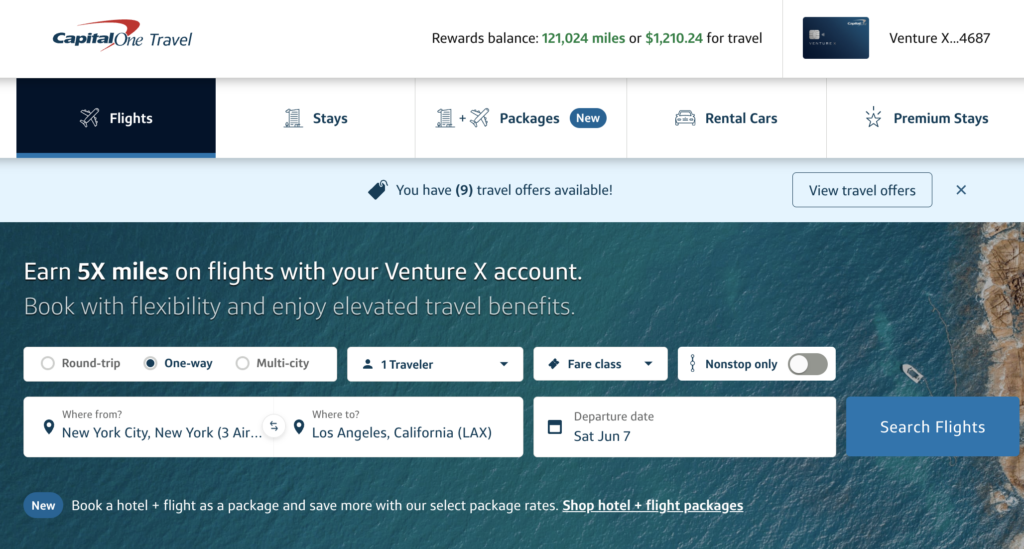Open the 1 Traveler dropdown

[435, 364]
